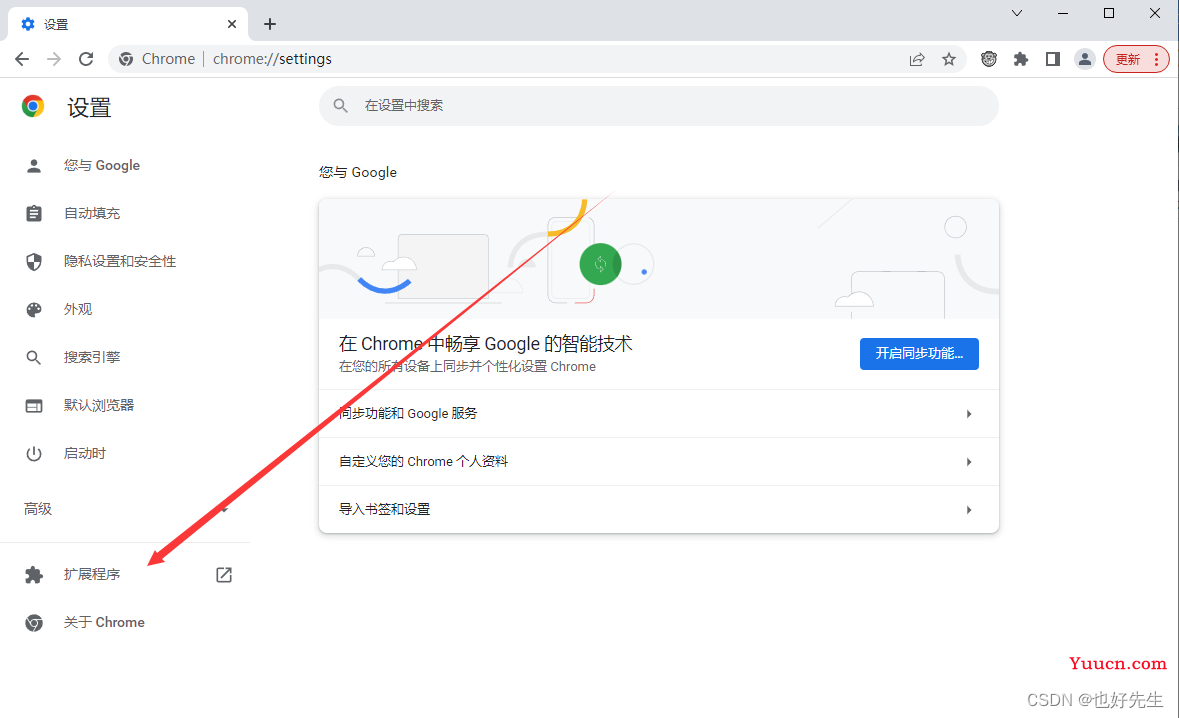
Task: Maximize the Chrome window
Action: pos(1108,14)
